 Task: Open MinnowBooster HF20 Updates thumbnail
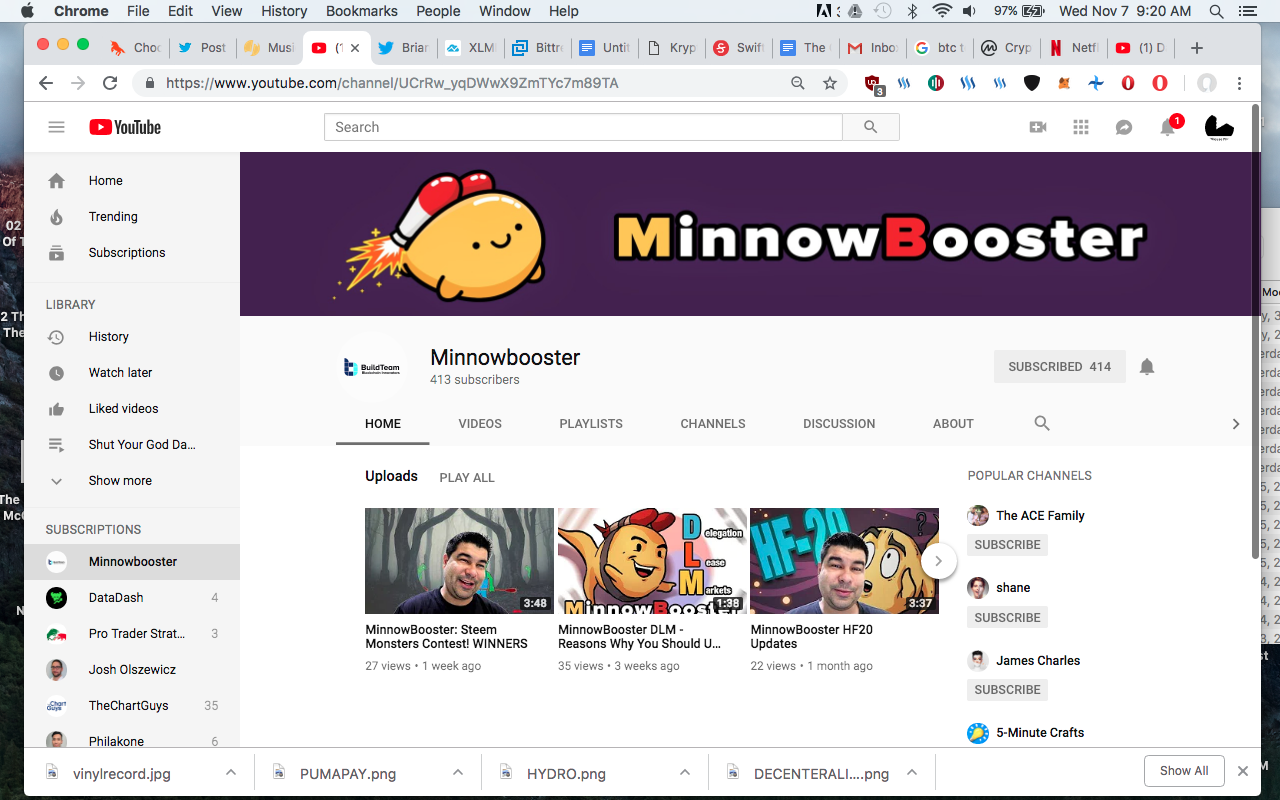844,561
